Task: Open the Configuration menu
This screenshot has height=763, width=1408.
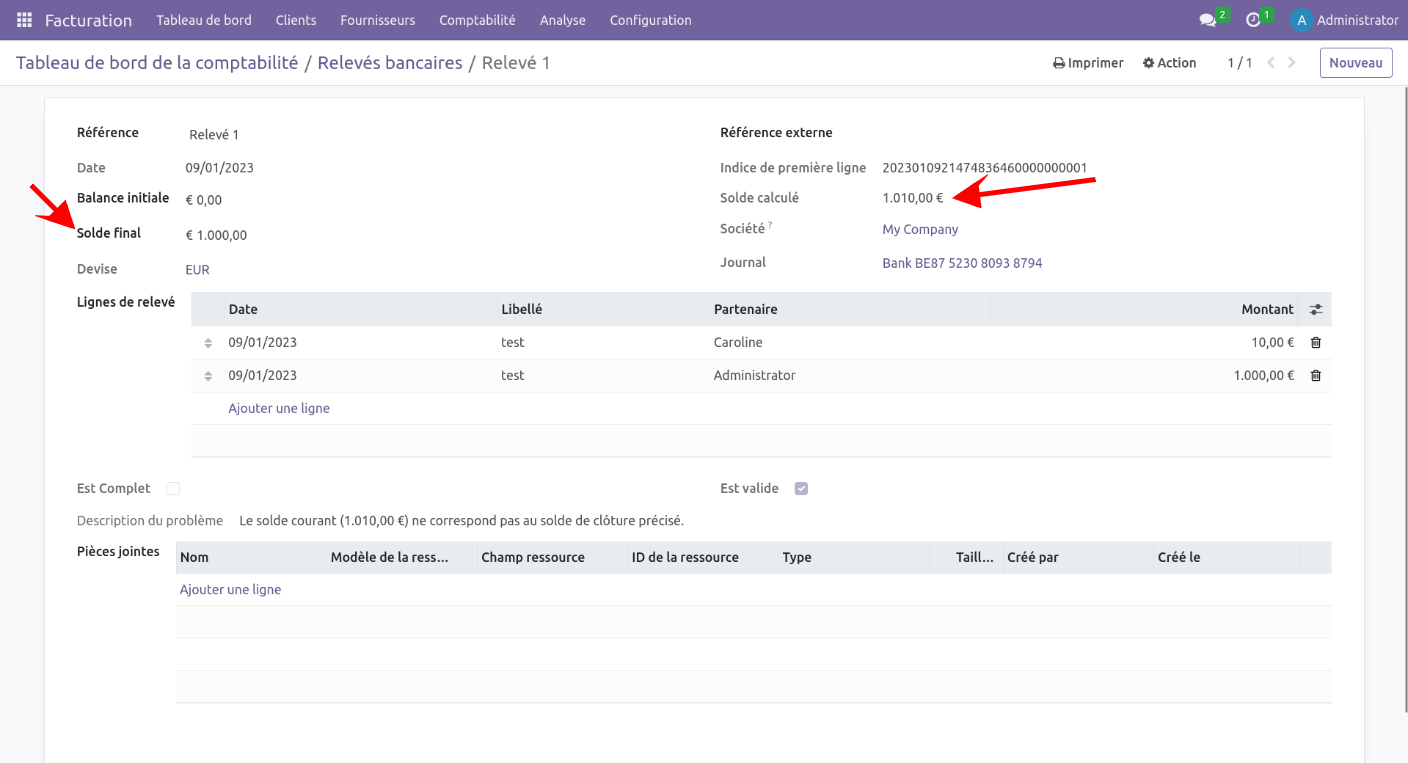Action: (650, 20)
